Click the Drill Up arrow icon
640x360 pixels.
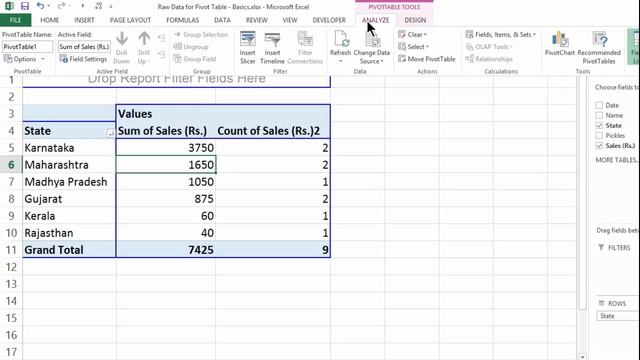pos(144,39)
